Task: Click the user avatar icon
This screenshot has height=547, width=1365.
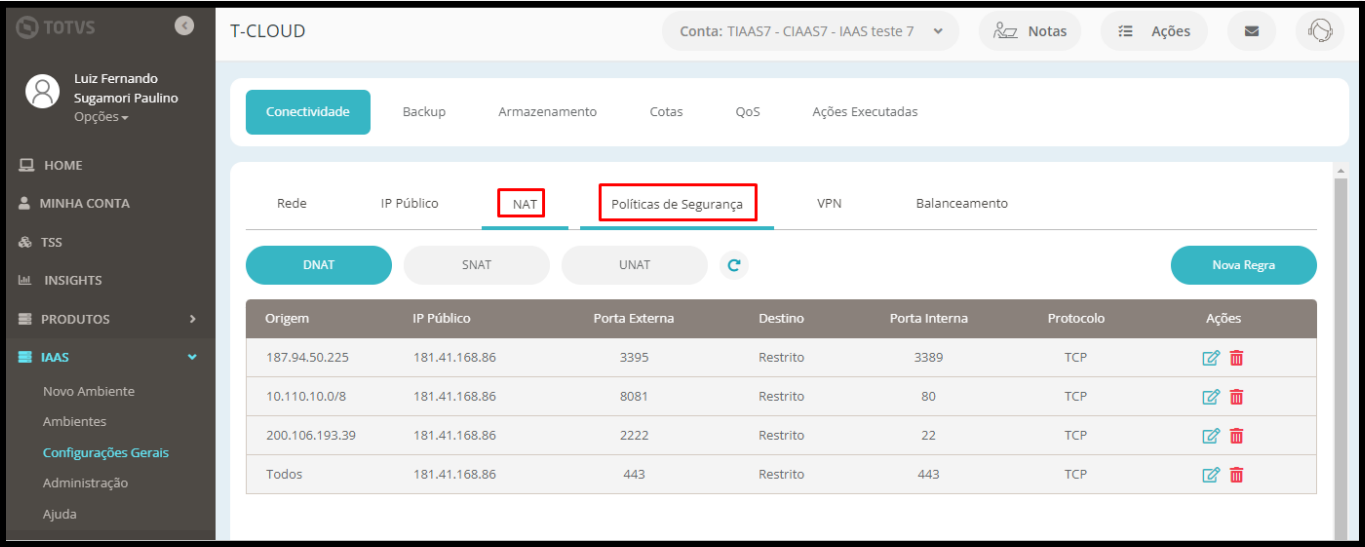Action: [42, 91]
